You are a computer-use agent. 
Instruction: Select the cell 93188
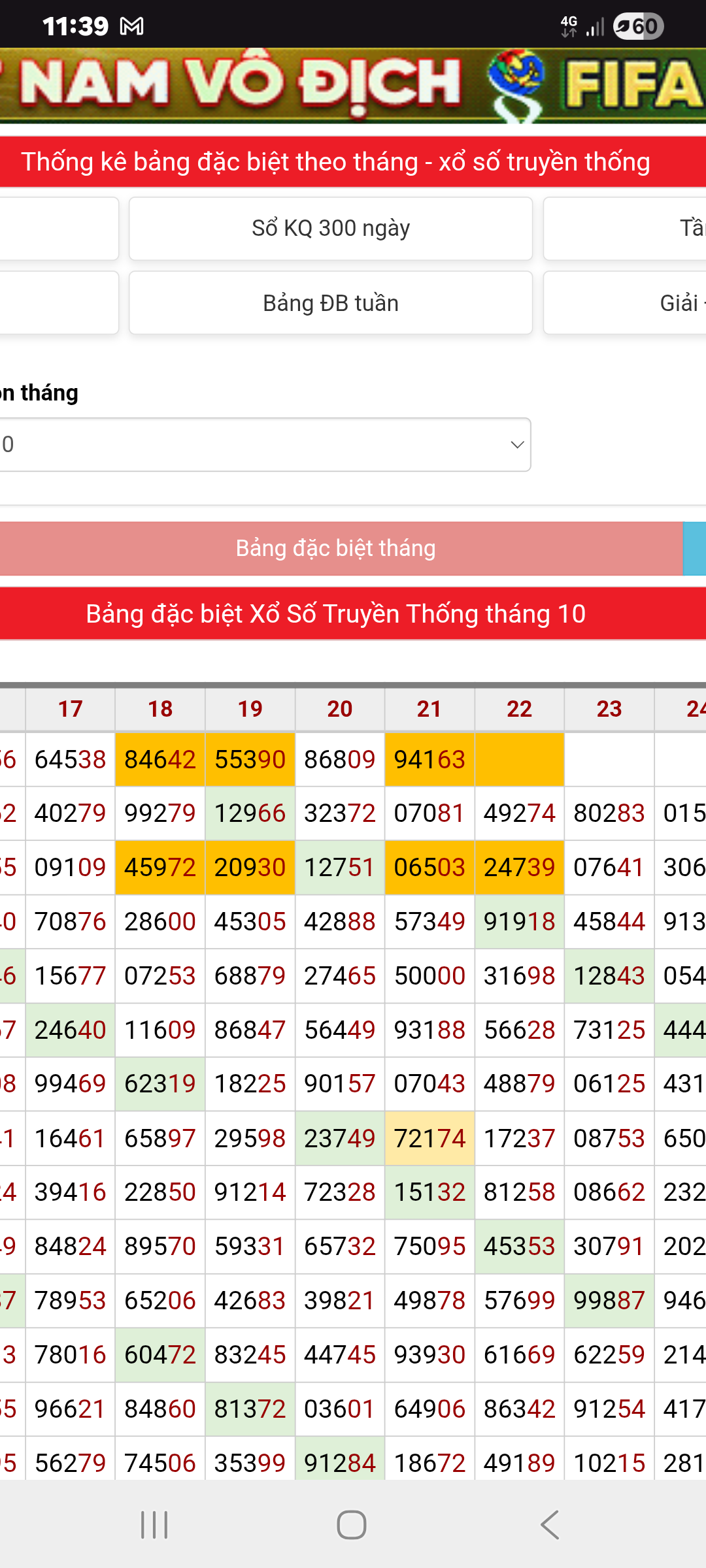(x=429, y=1030)
